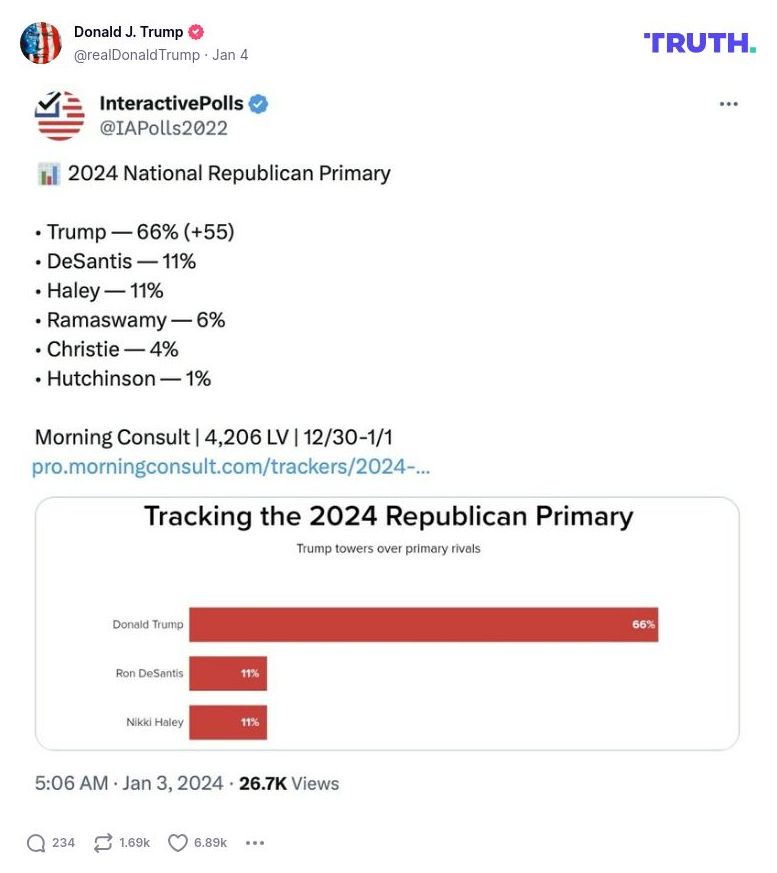
Task: Open the TRUTH logo in the corner
Action: (700, 43)
